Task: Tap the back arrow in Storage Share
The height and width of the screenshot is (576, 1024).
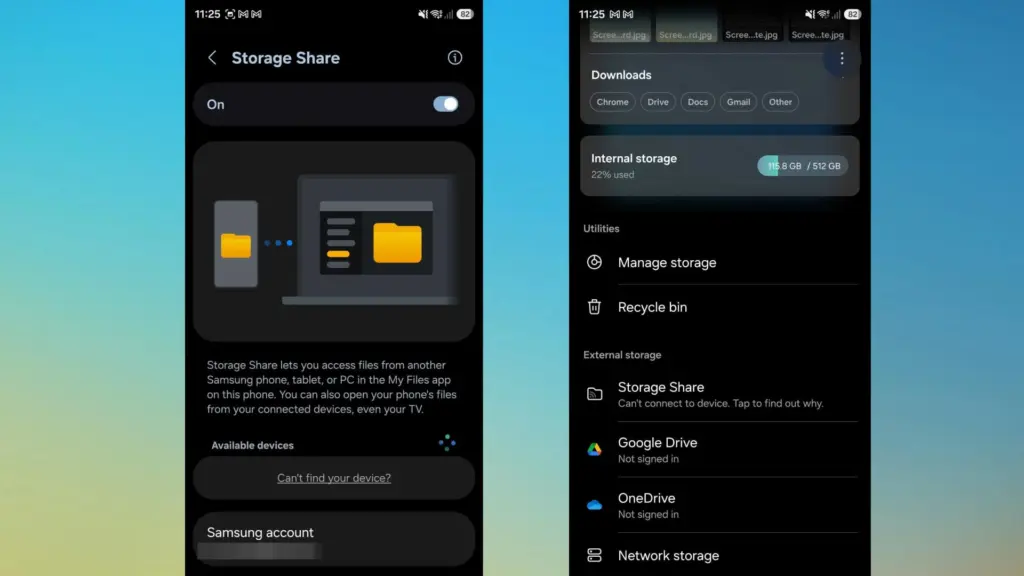Action: [212, 58]
